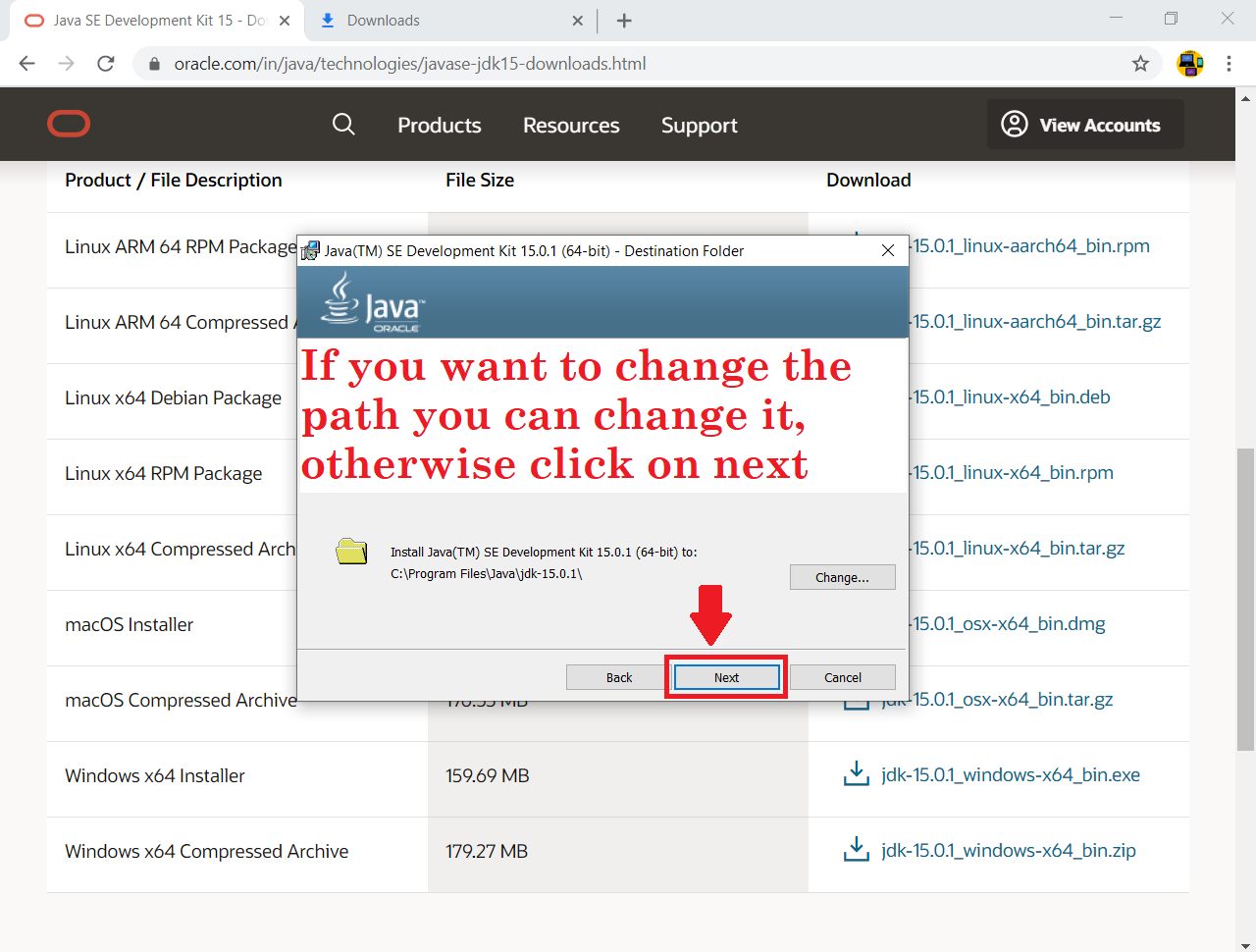Open the Chrome profile avatar
Screen dimensions: 1256x952
1190,64
